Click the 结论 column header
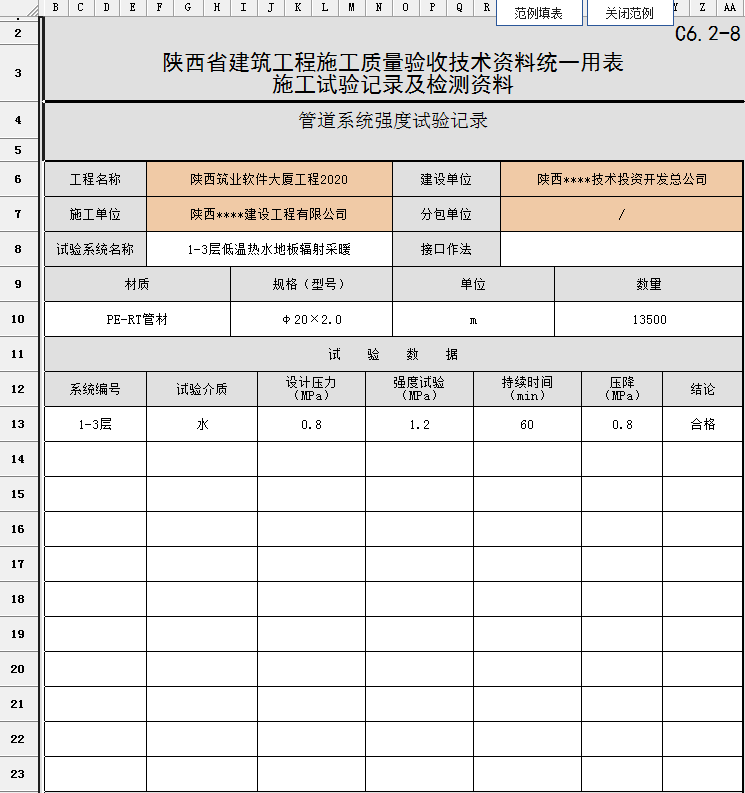The width and height of the screenshot is (745, 793). coord(703,389)
